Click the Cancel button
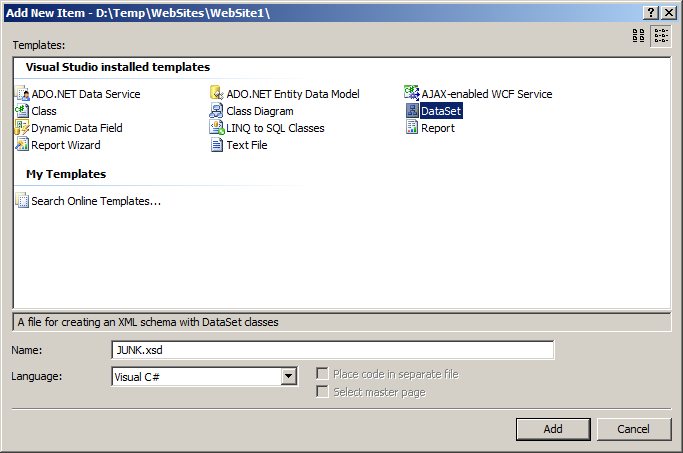Screen dimensions: 683x453 pyautogui.click(x=634, y=429)
